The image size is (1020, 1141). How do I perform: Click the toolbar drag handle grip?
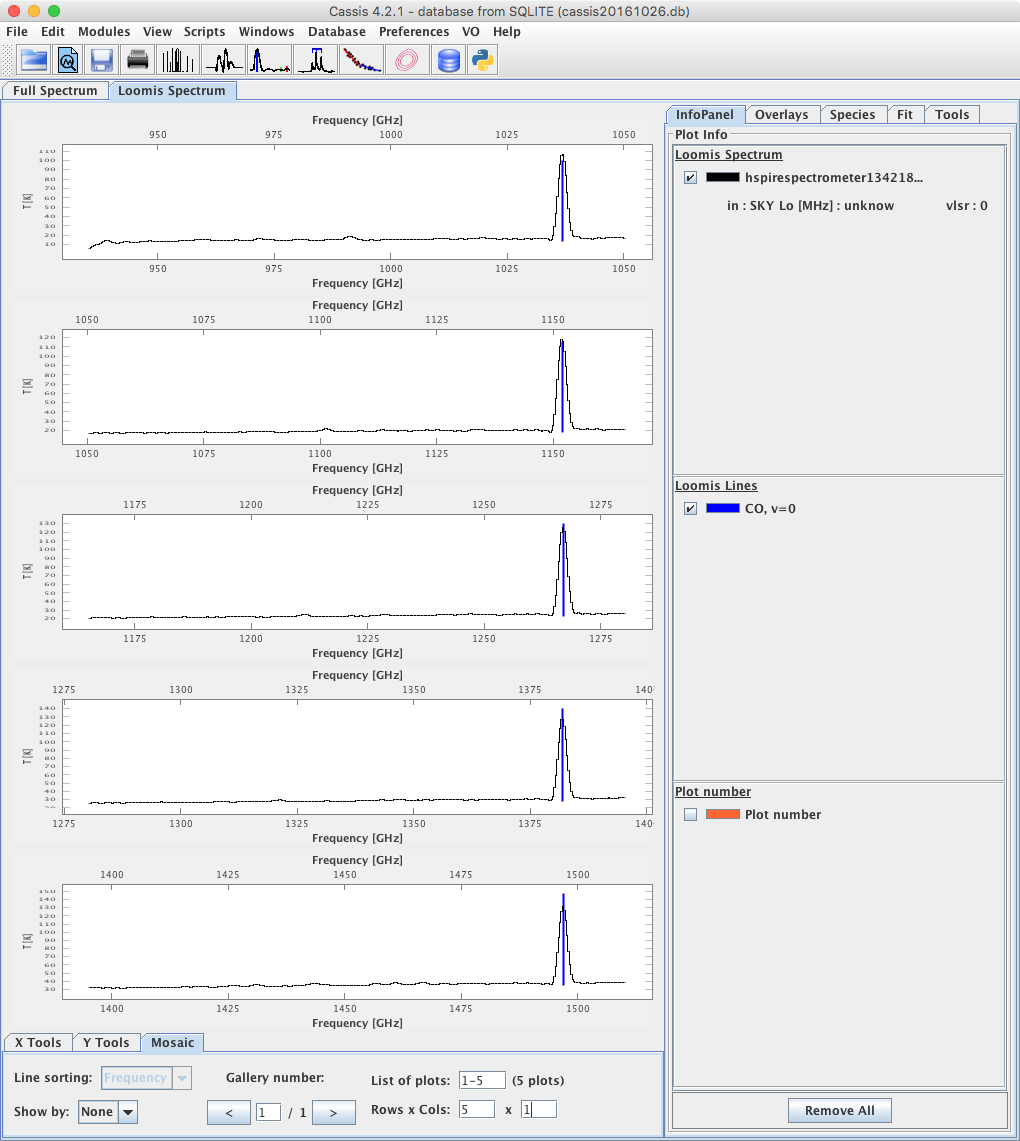coord(9,60)
